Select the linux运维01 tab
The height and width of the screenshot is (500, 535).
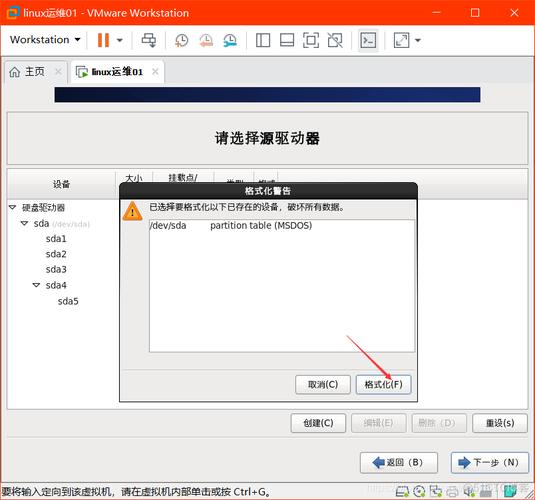pyautogui.click(x=117, y=72)
